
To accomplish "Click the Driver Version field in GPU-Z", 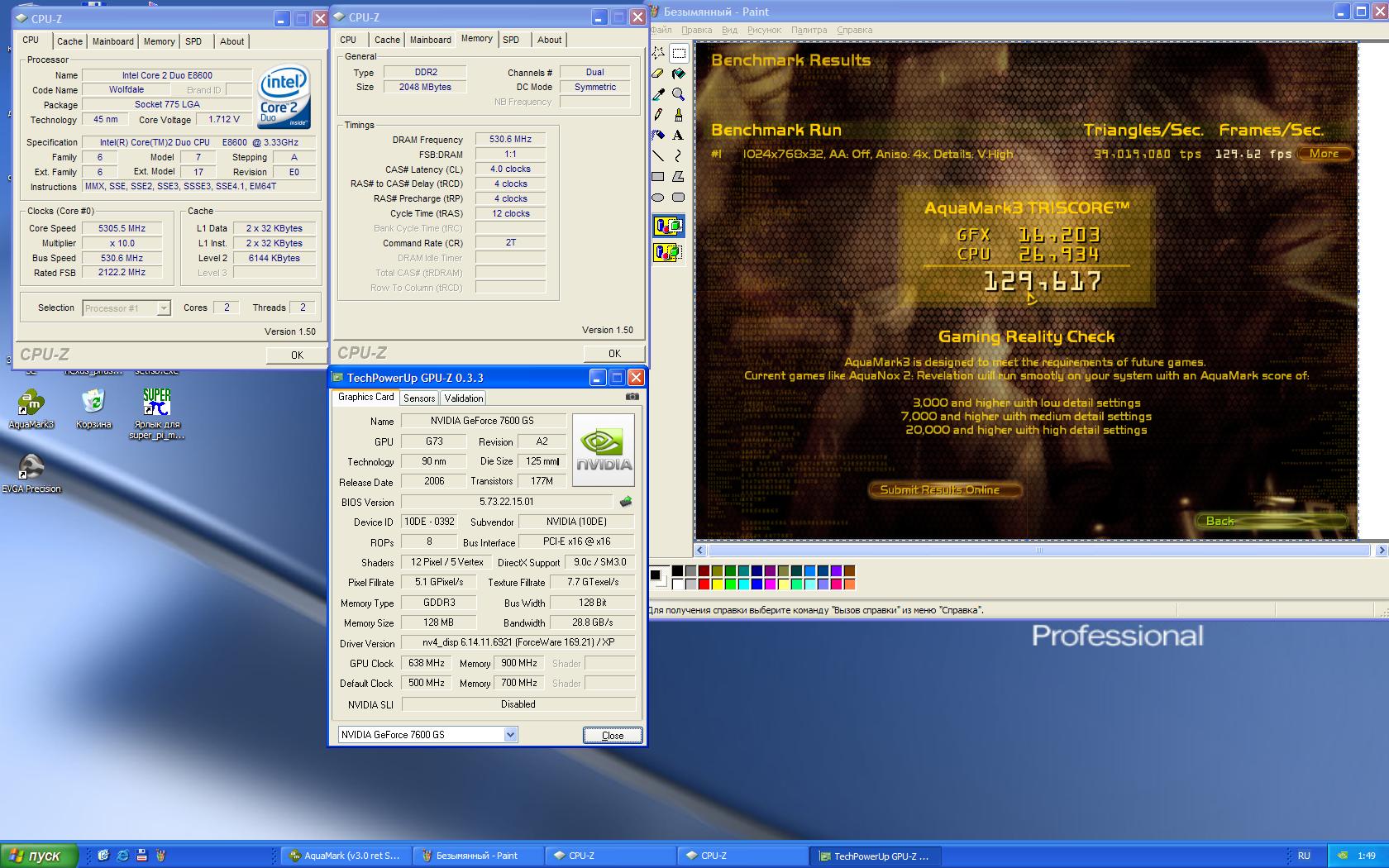I will click(x=518, y=642).
